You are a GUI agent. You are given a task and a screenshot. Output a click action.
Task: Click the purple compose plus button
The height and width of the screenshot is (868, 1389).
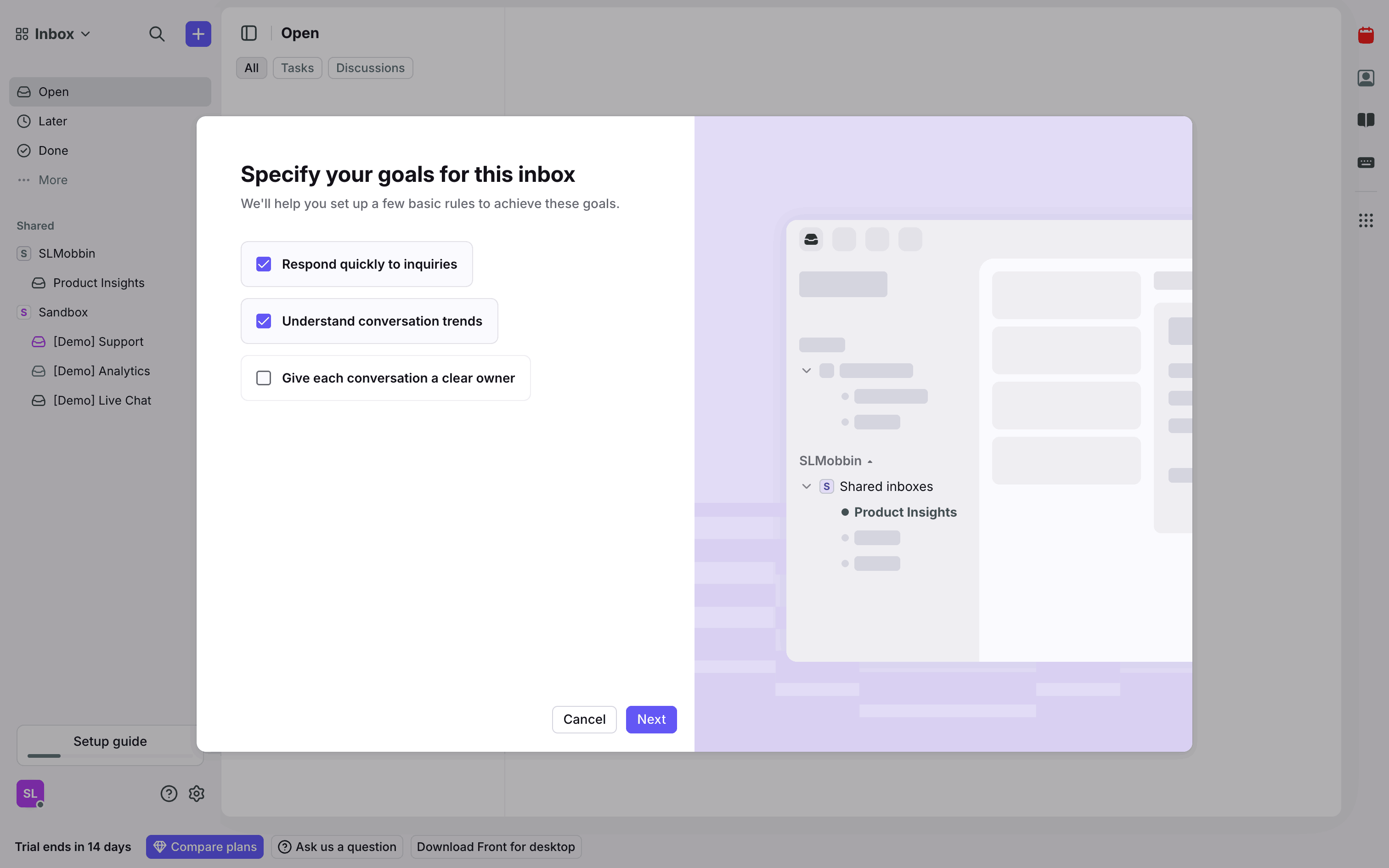pos(198,34)
